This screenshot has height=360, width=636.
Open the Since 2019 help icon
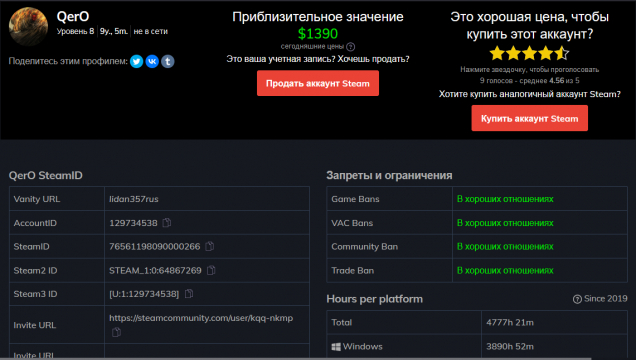click(577, 299)
